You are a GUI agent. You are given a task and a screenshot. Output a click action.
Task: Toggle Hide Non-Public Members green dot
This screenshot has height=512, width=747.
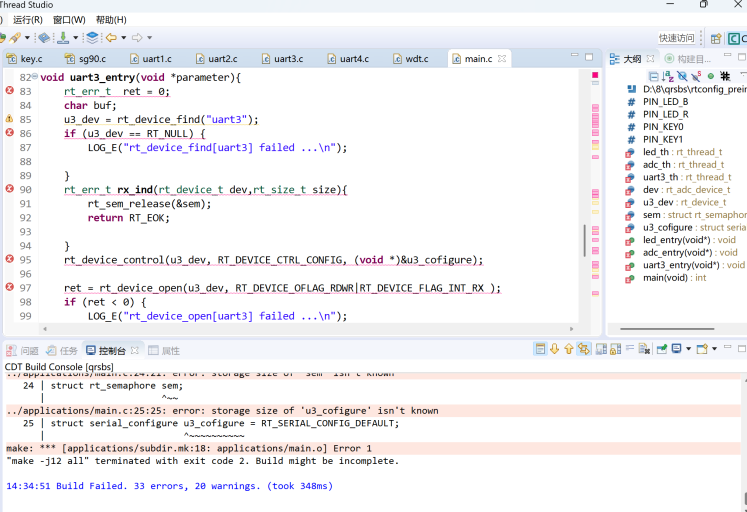pyautogui.click(x=711, y=76)
